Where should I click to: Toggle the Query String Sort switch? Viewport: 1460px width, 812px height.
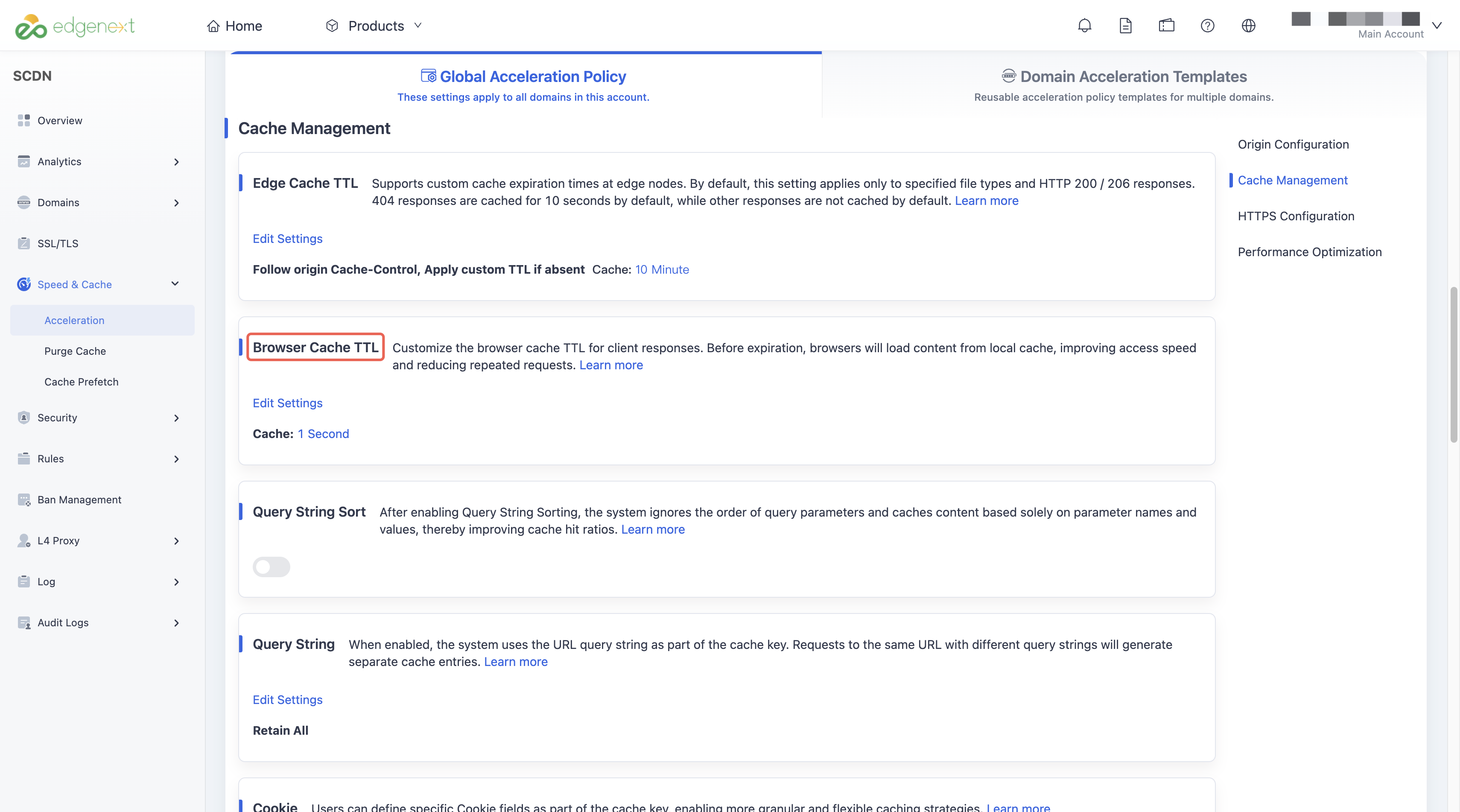point(271,566)
